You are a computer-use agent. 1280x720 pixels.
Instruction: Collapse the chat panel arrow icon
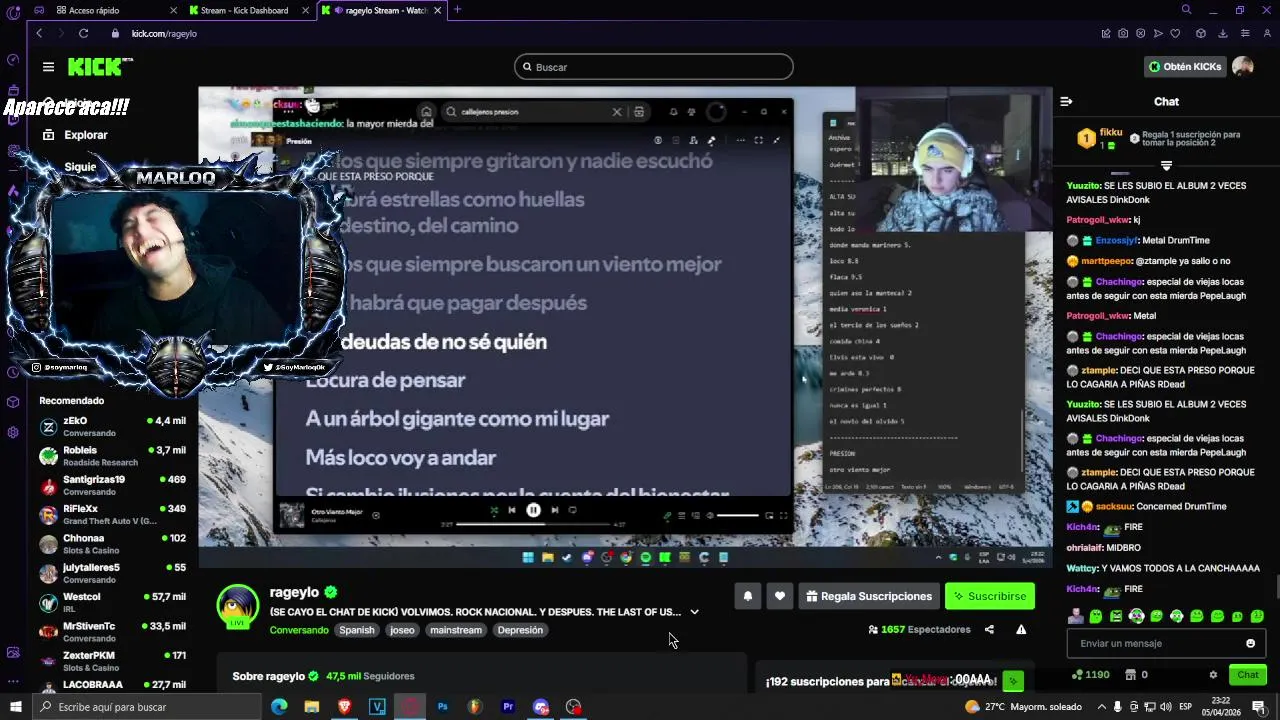click(1066, 101)
